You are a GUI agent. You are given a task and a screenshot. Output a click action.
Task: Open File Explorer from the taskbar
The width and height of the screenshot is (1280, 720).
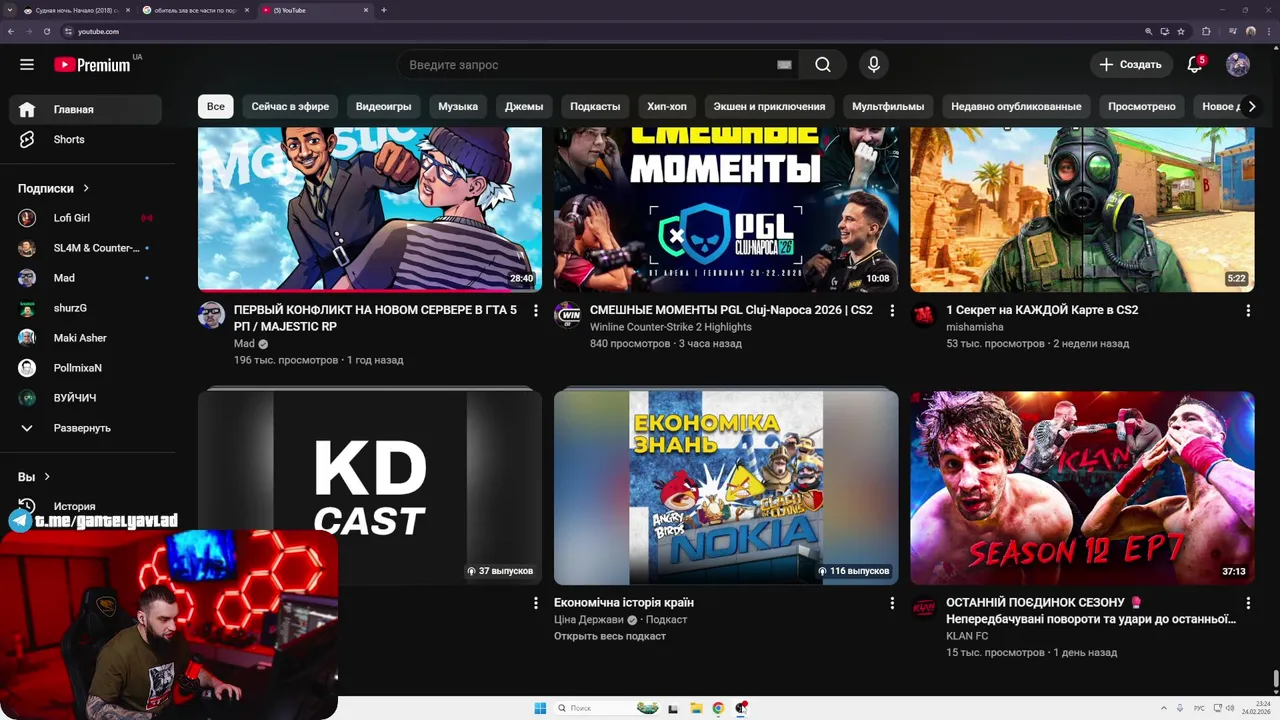696,708
